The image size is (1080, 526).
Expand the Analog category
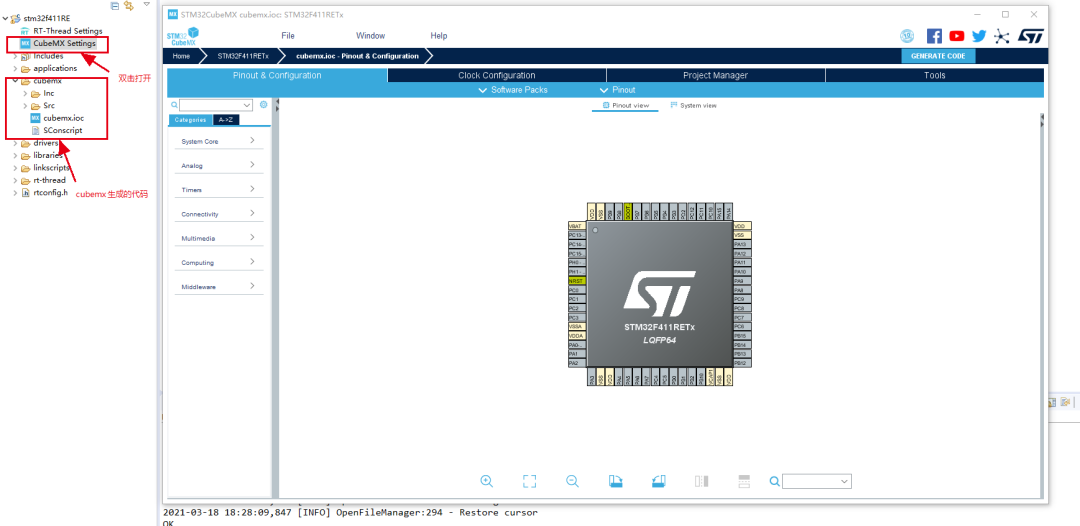pyautogui.click(x=218, y=165)
